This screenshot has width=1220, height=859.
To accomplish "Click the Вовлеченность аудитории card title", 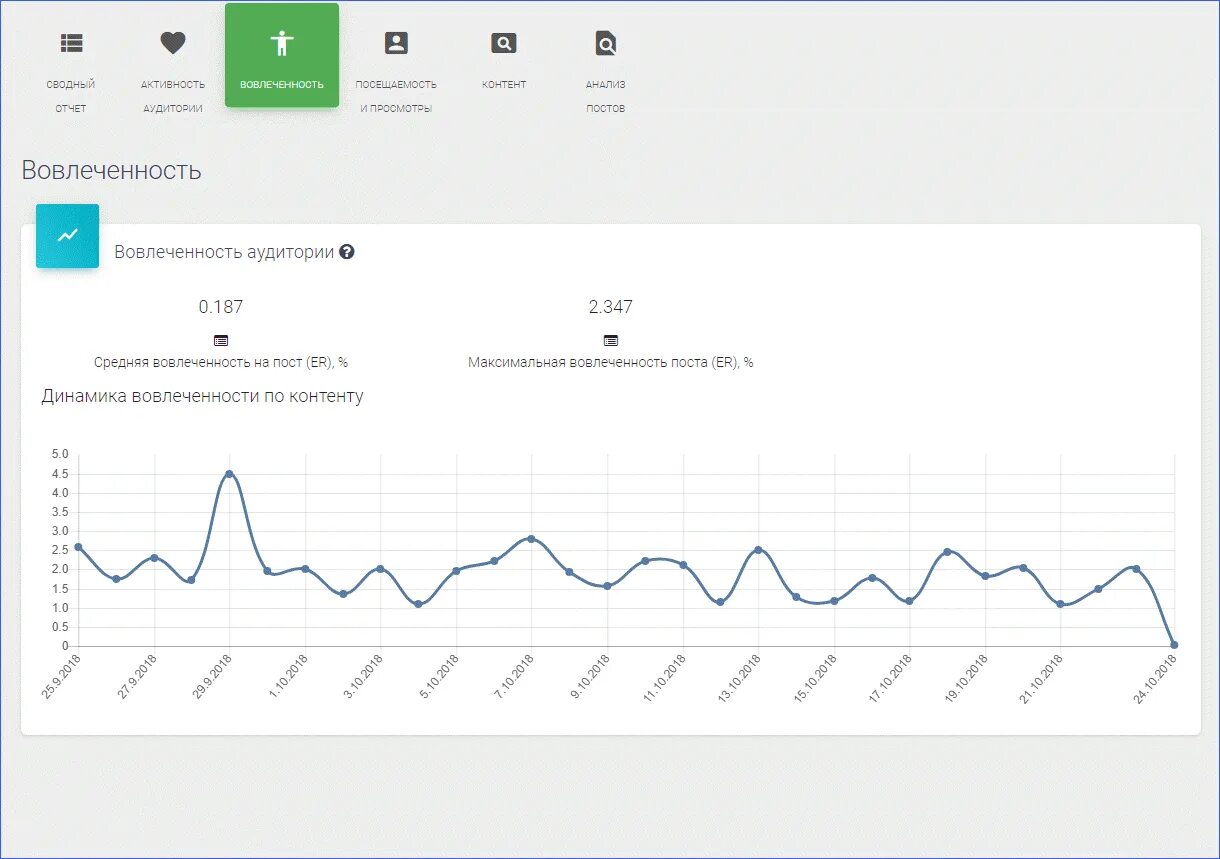I will tap(224, 252).
